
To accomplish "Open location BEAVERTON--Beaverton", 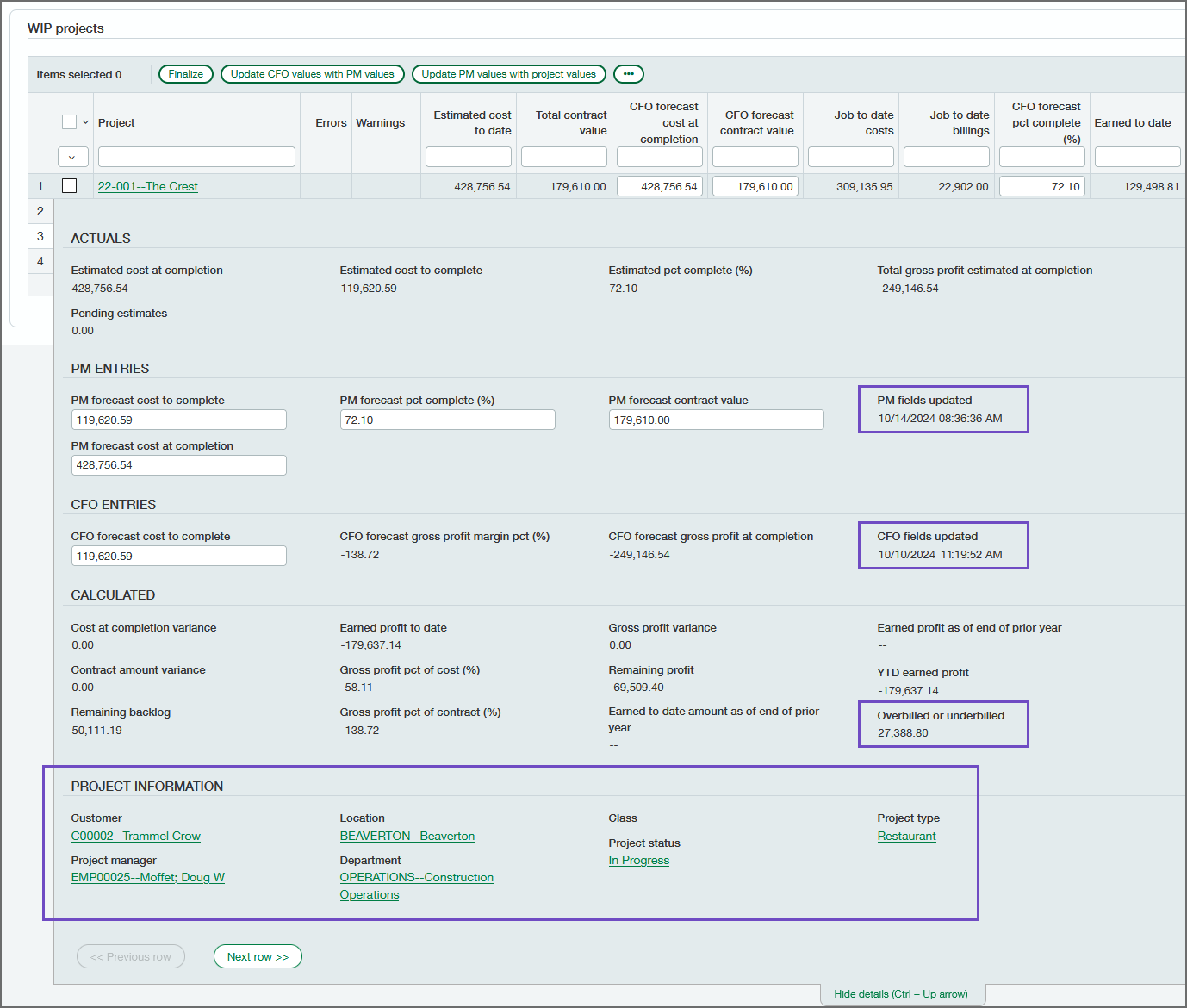I will tap(407, 836).
